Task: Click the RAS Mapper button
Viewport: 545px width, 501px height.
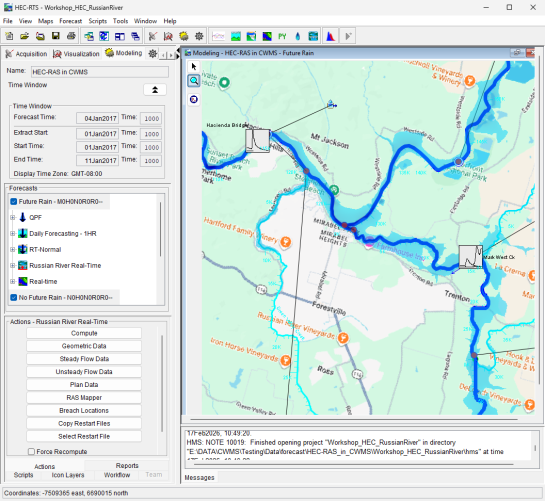Action: (x=84, y=397)
